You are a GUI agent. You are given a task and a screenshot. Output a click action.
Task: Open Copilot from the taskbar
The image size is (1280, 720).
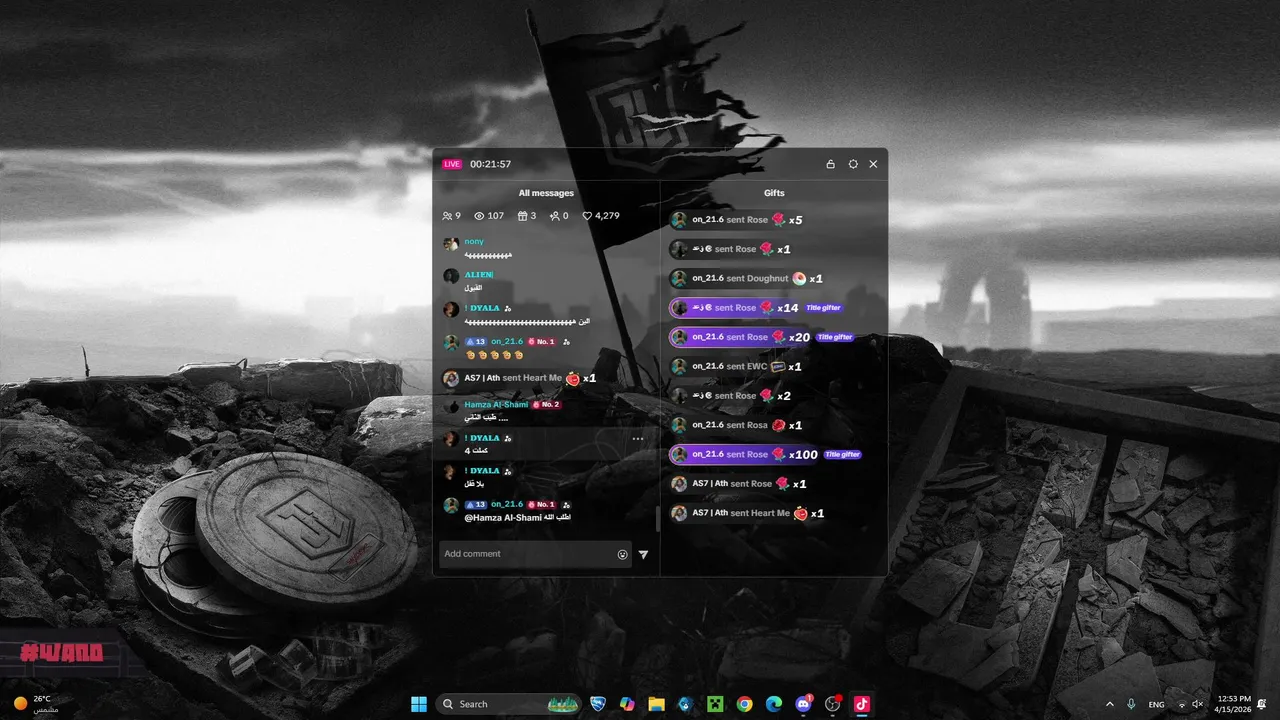coord(627,704)
